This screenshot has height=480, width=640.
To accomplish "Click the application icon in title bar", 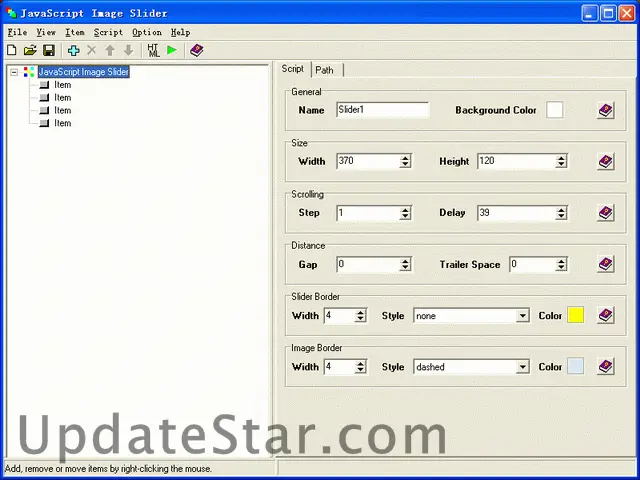I will tap(11, 13).
